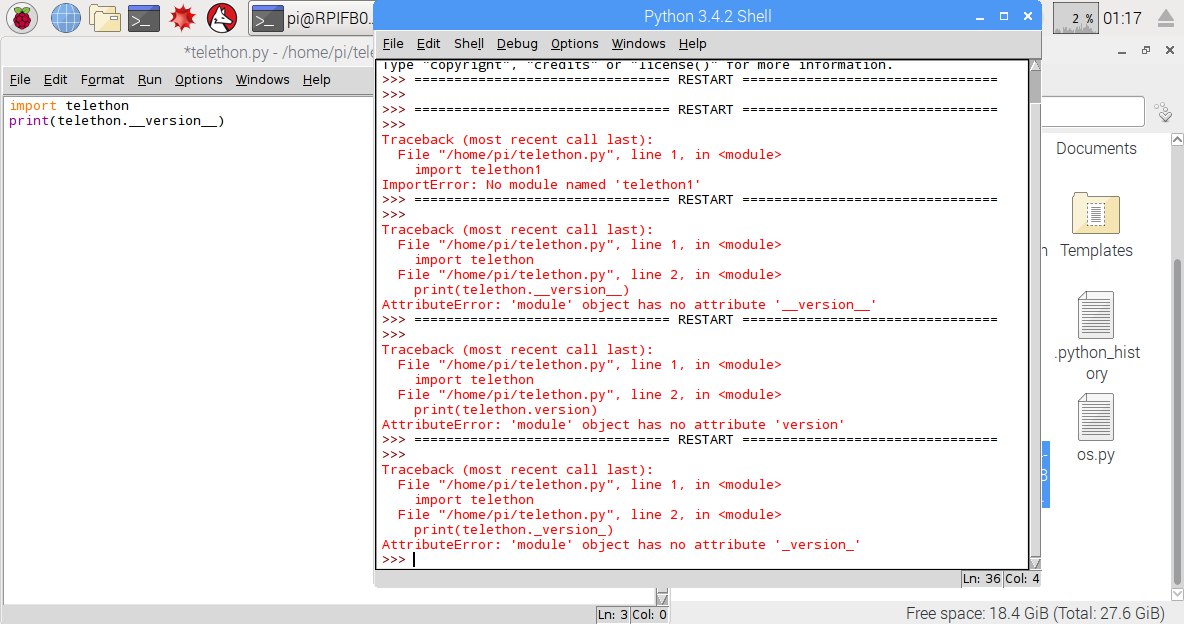Open Format menu in telethon.py editor
The width and height of the screenshot is (1184, 624).
pos(102,79)
